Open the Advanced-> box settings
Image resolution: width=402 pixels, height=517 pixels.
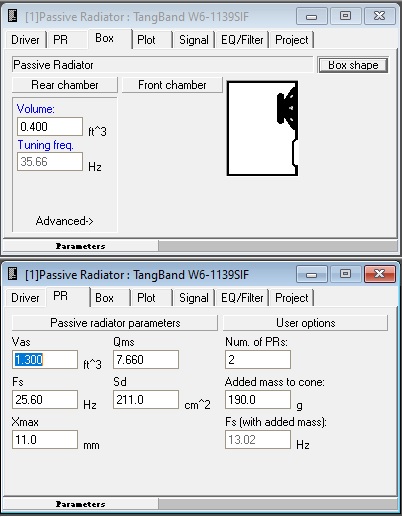click(64, 221)
